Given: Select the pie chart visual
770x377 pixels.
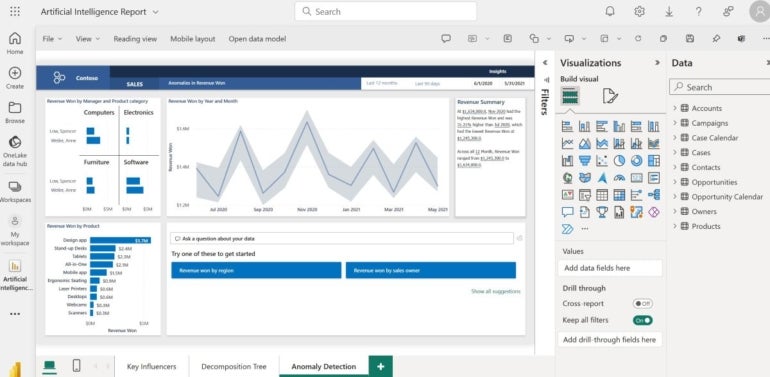Looking at the screenshot, I should click(x=619, y=161).
